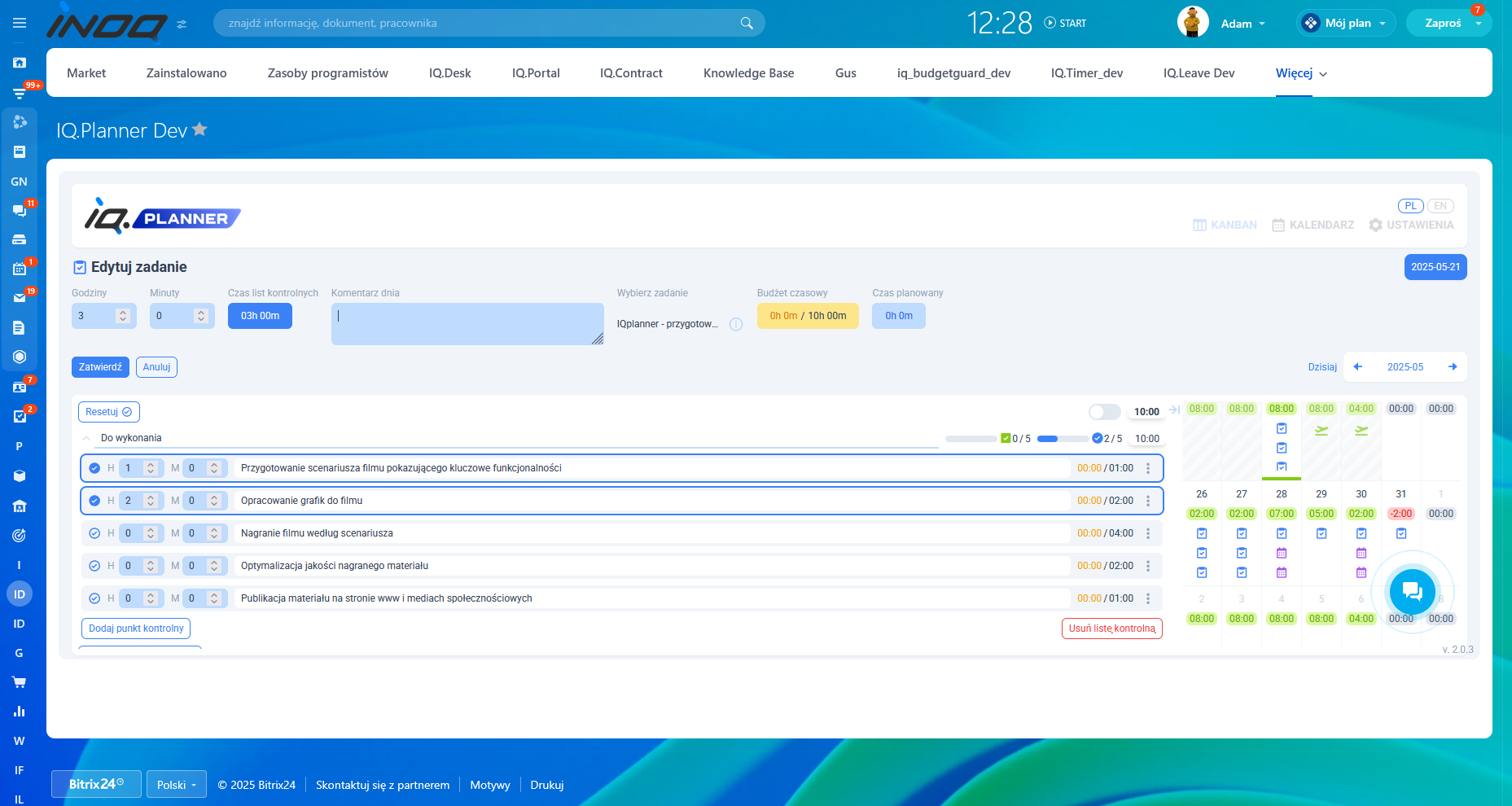Click the info icon beside selected task
Image resolution: width=1512 pixels, height=806 pixels.
click(x=736, y=324)
